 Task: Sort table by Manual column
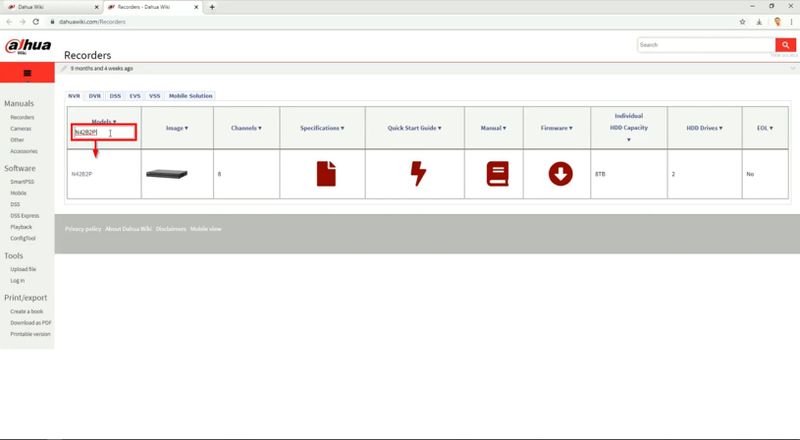(x=493, y=128)
